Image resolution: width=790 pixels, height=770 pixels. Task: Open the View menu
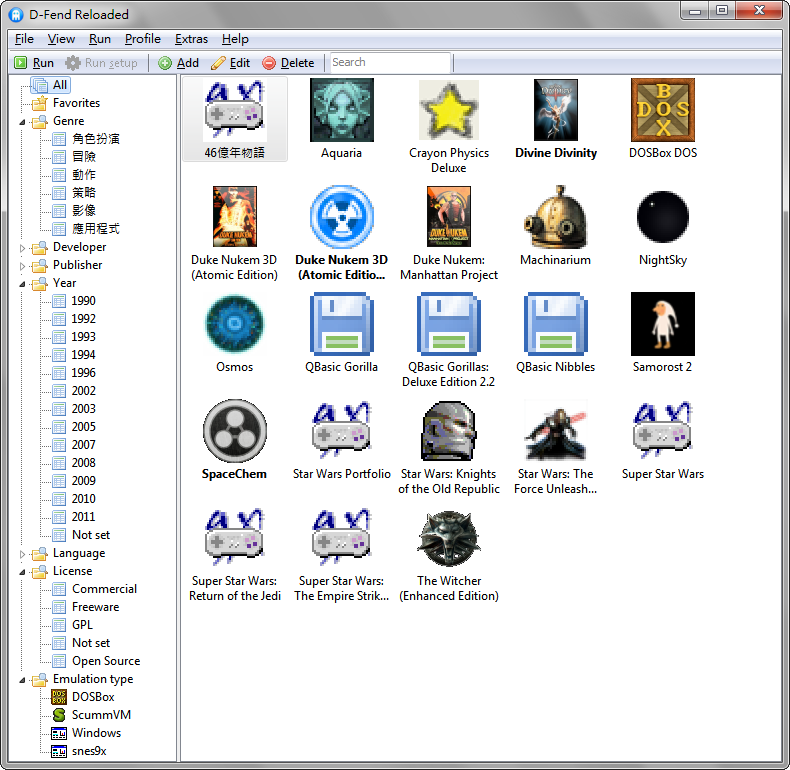pos(61,39)
